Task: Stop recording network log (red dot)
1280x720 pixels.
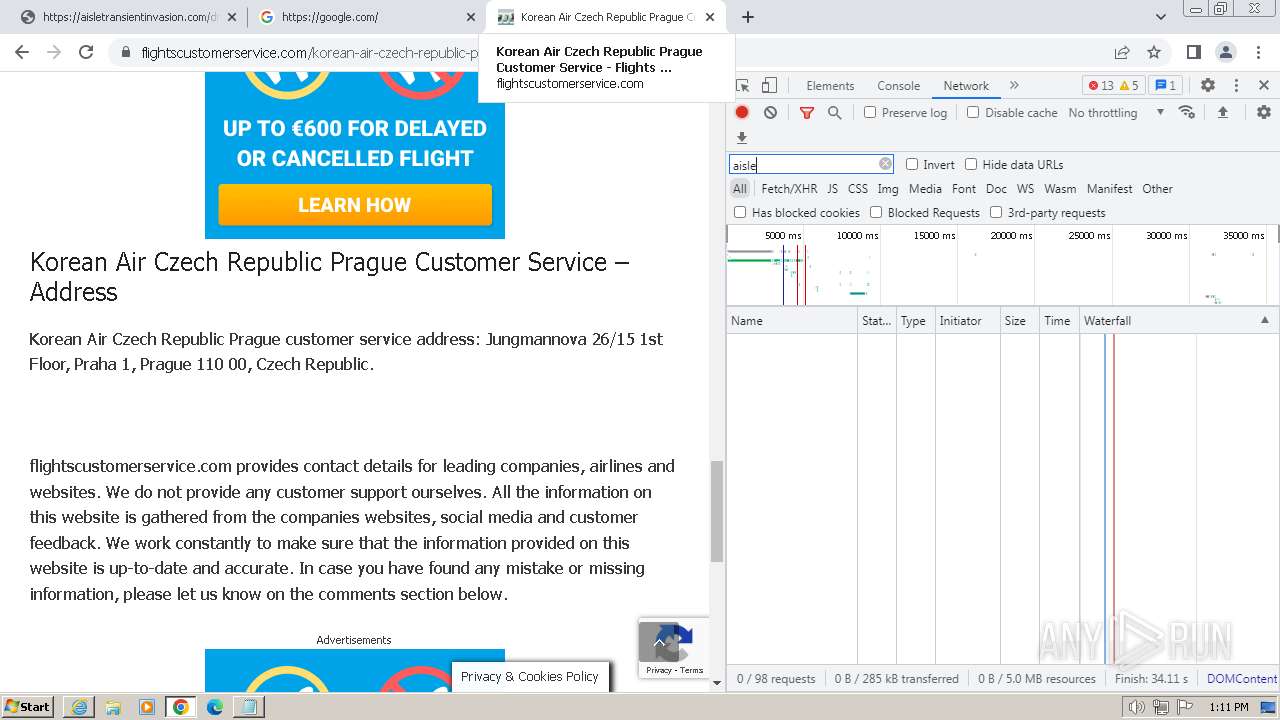Action: 742,113
